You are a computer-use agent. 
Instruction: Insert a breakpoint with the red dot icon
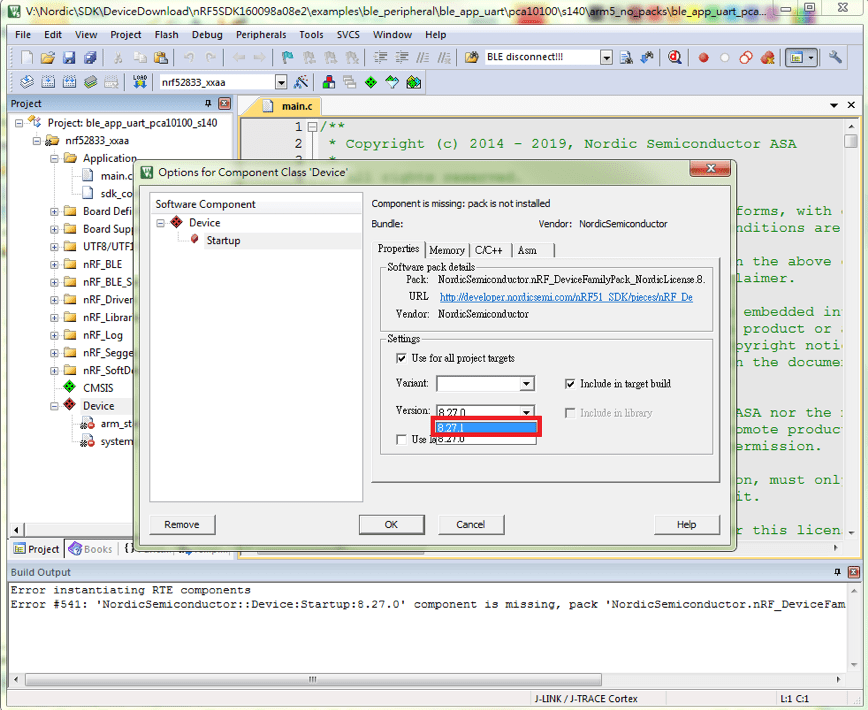coord(704,57)
